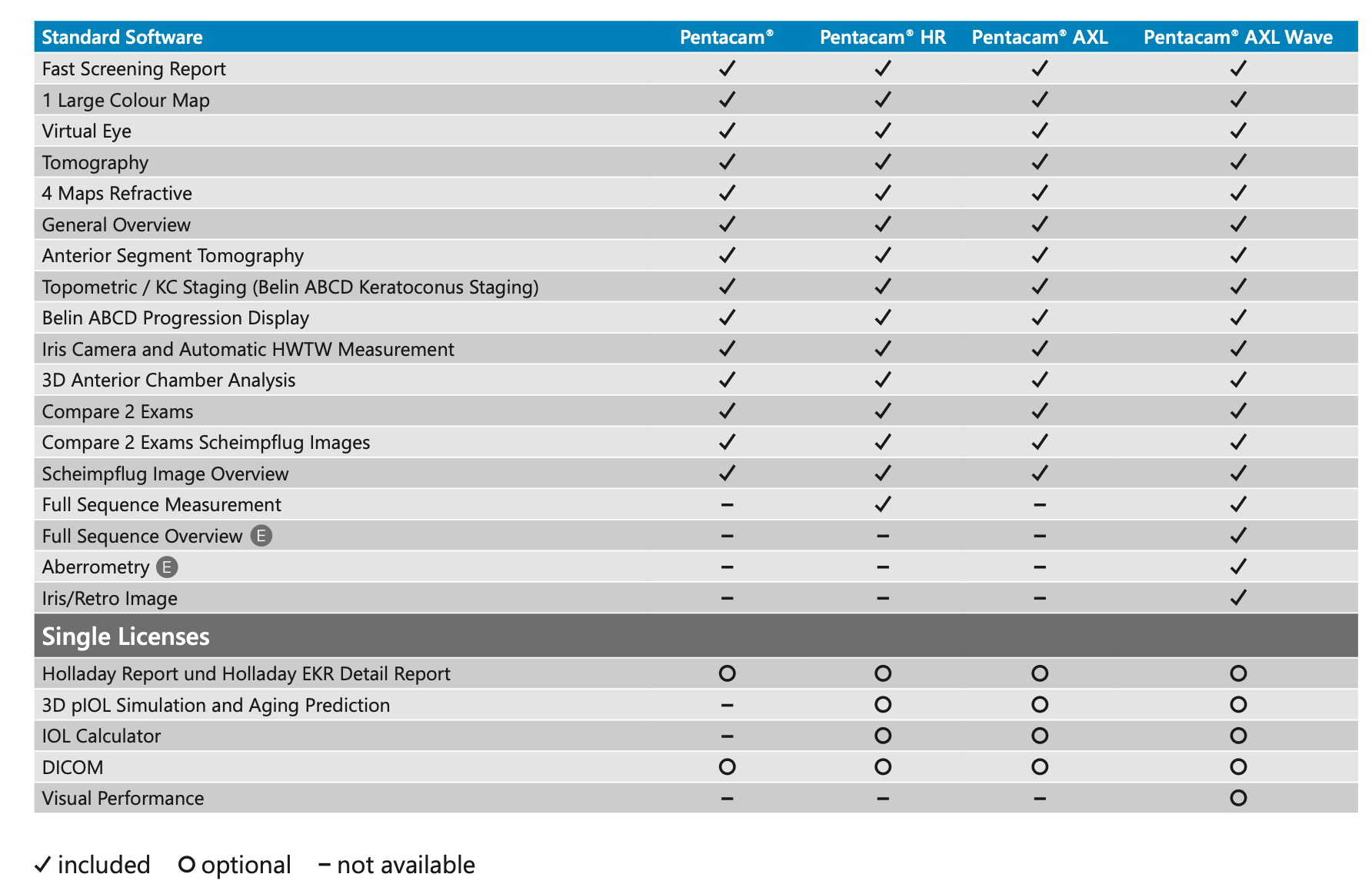Click the Pentacam AXL Wave column header
Image resolution: width=1372 pixels, height=884 pixels.
coord(1237,37)
